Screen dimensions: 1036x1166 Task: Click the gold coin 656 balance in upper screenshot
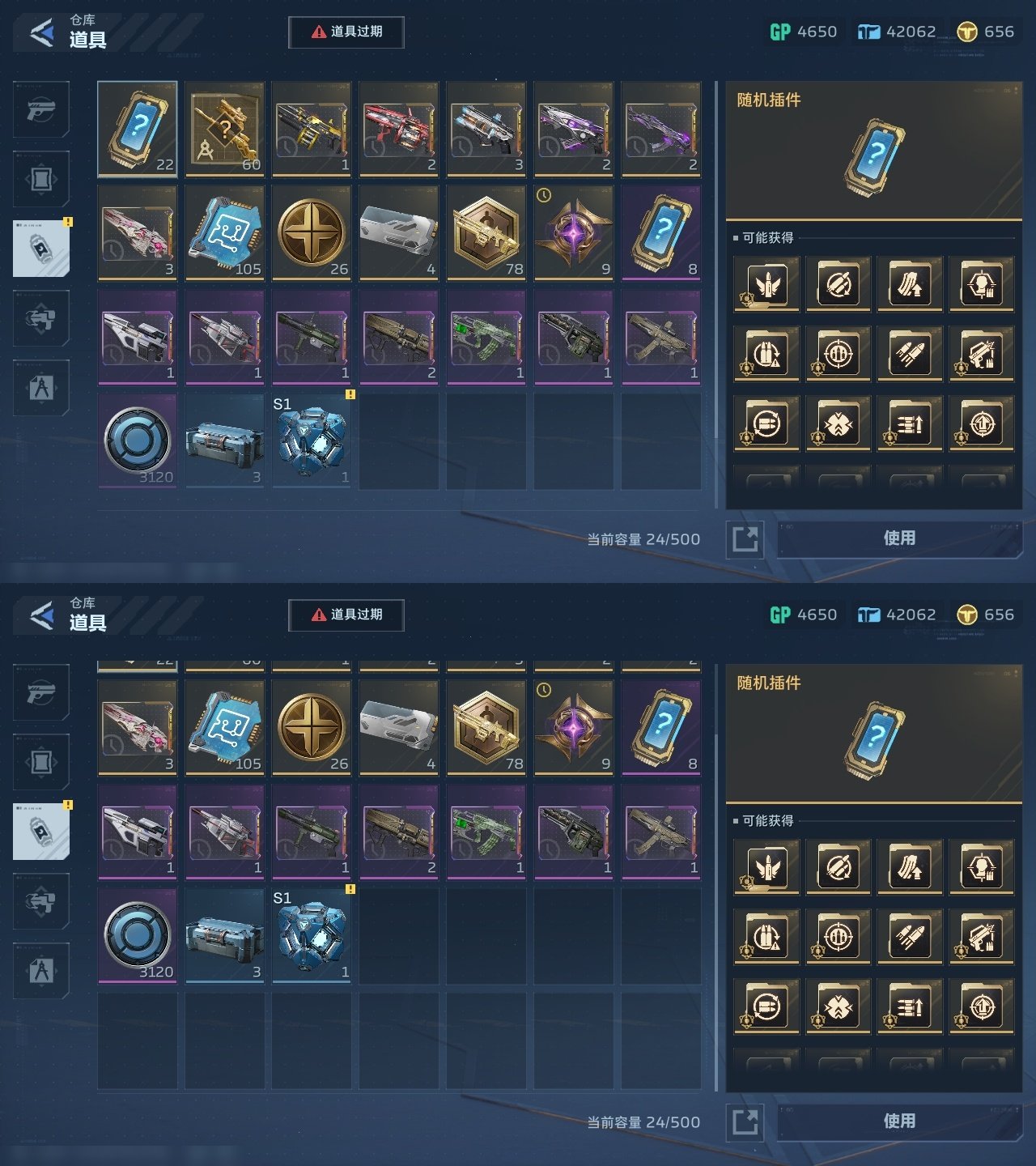coord(985,32)
